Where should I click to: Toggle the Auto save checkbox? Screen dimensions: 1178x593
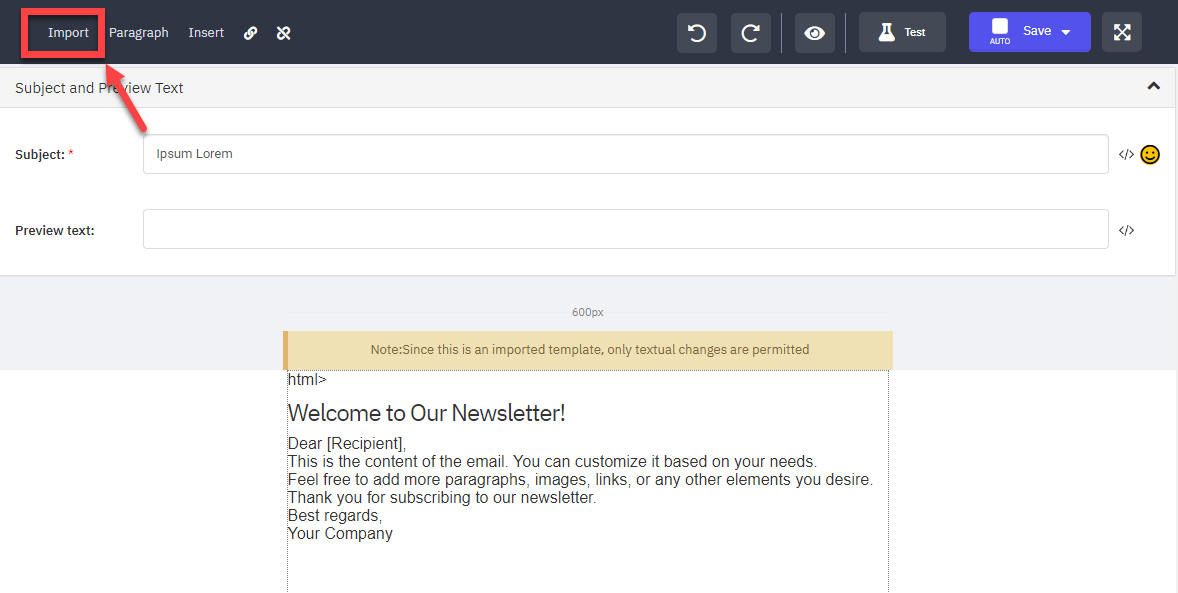pyautogui.click(x=999, y=26)
